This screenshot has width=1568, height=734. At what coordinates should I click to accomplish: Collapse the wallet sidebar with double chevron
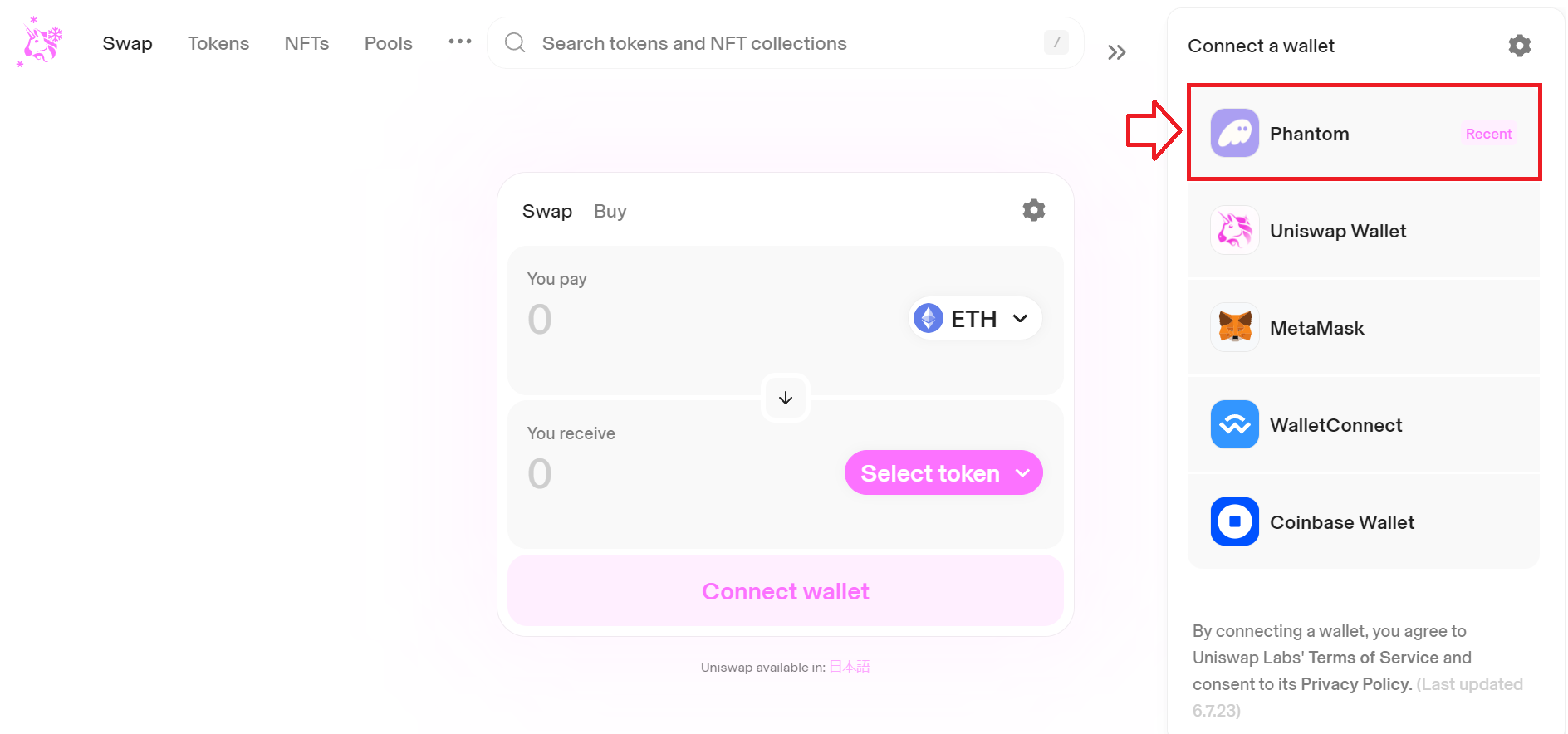click(x=1116, y=51)
